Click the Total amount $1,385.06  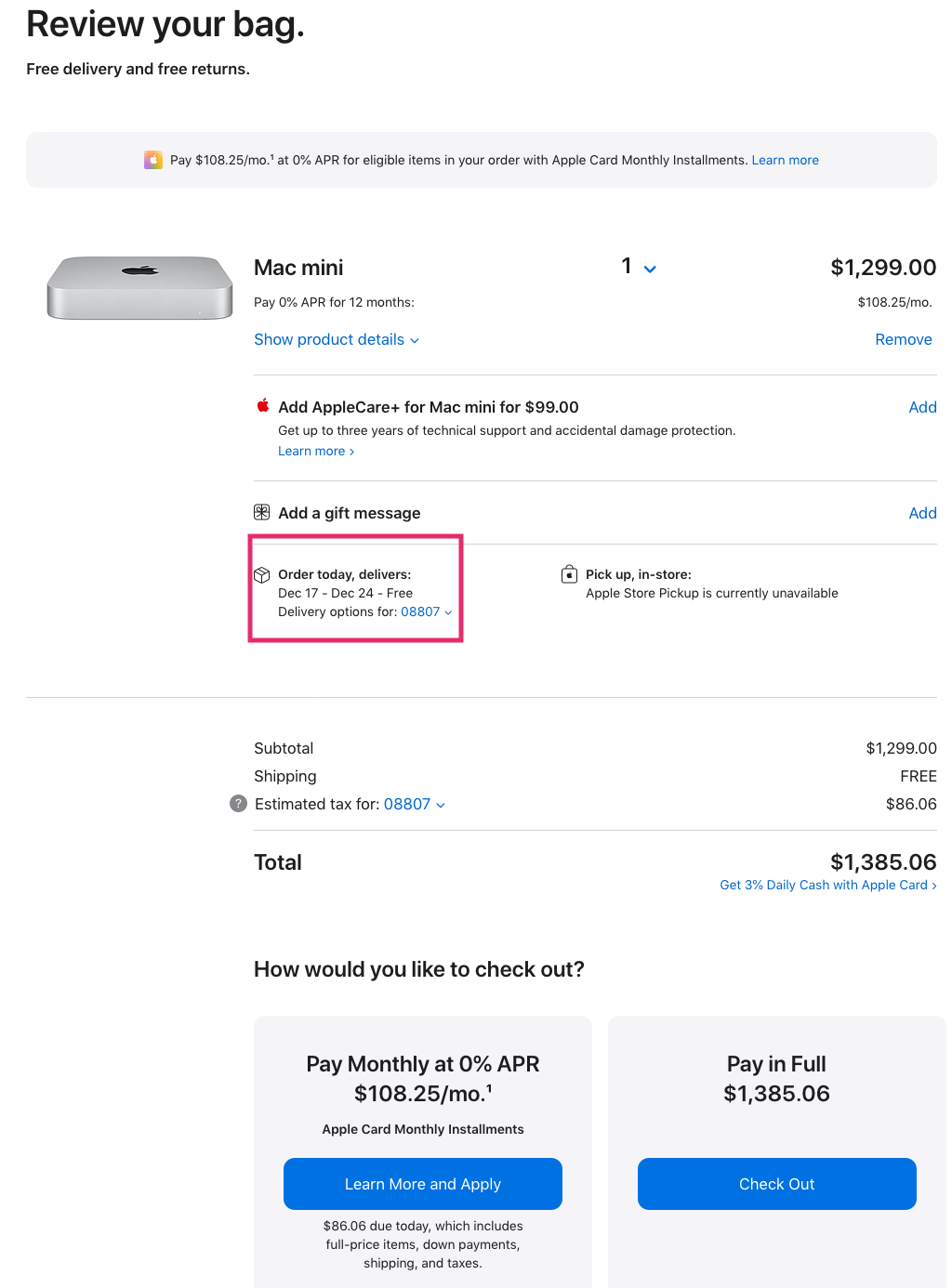[883, 862]
